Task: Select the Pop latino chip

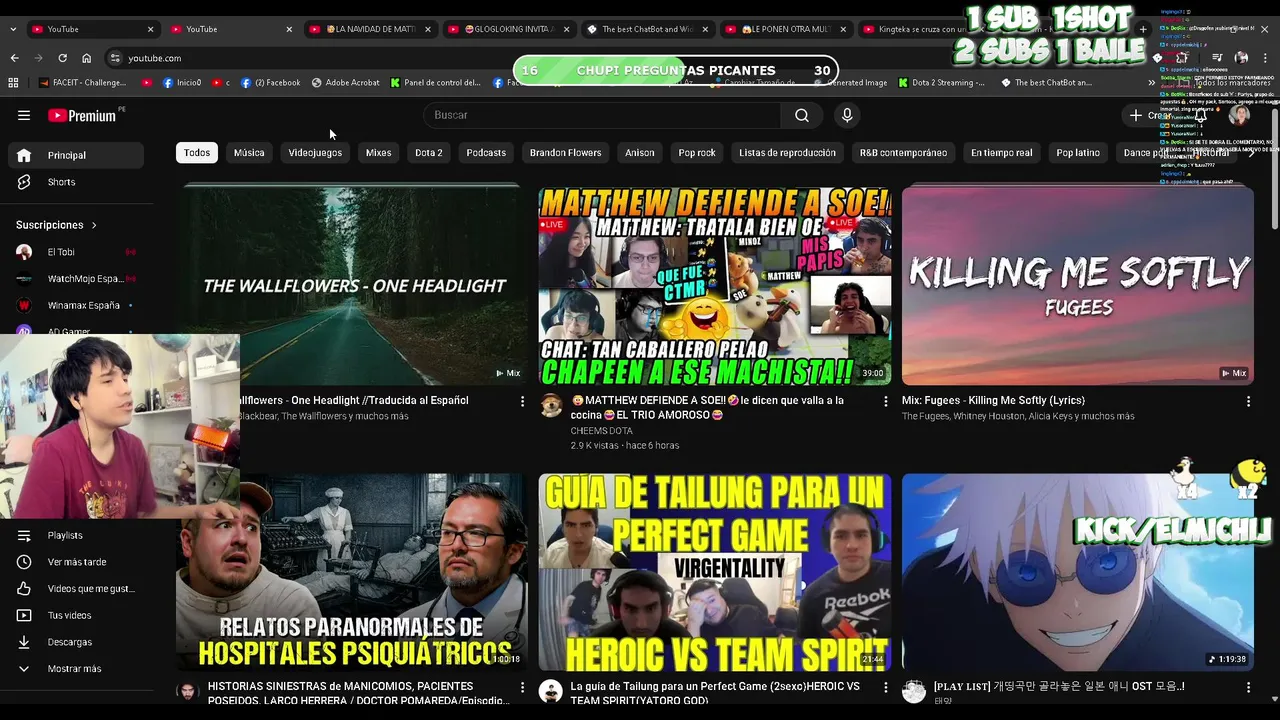Action: point(1078,153)
